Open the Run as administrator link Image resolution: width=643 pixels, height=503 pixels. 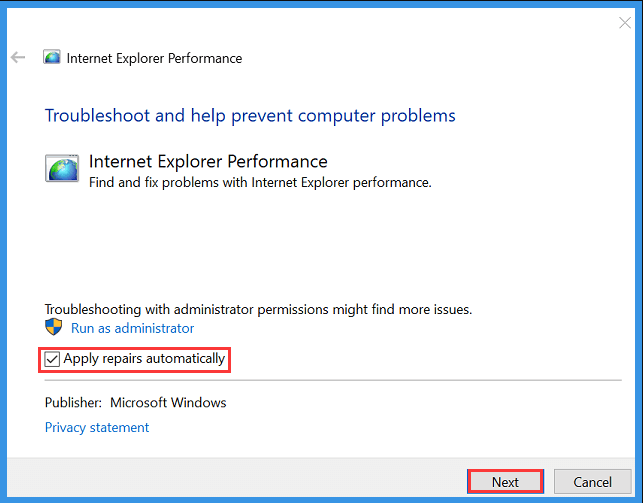coord(132,328)
